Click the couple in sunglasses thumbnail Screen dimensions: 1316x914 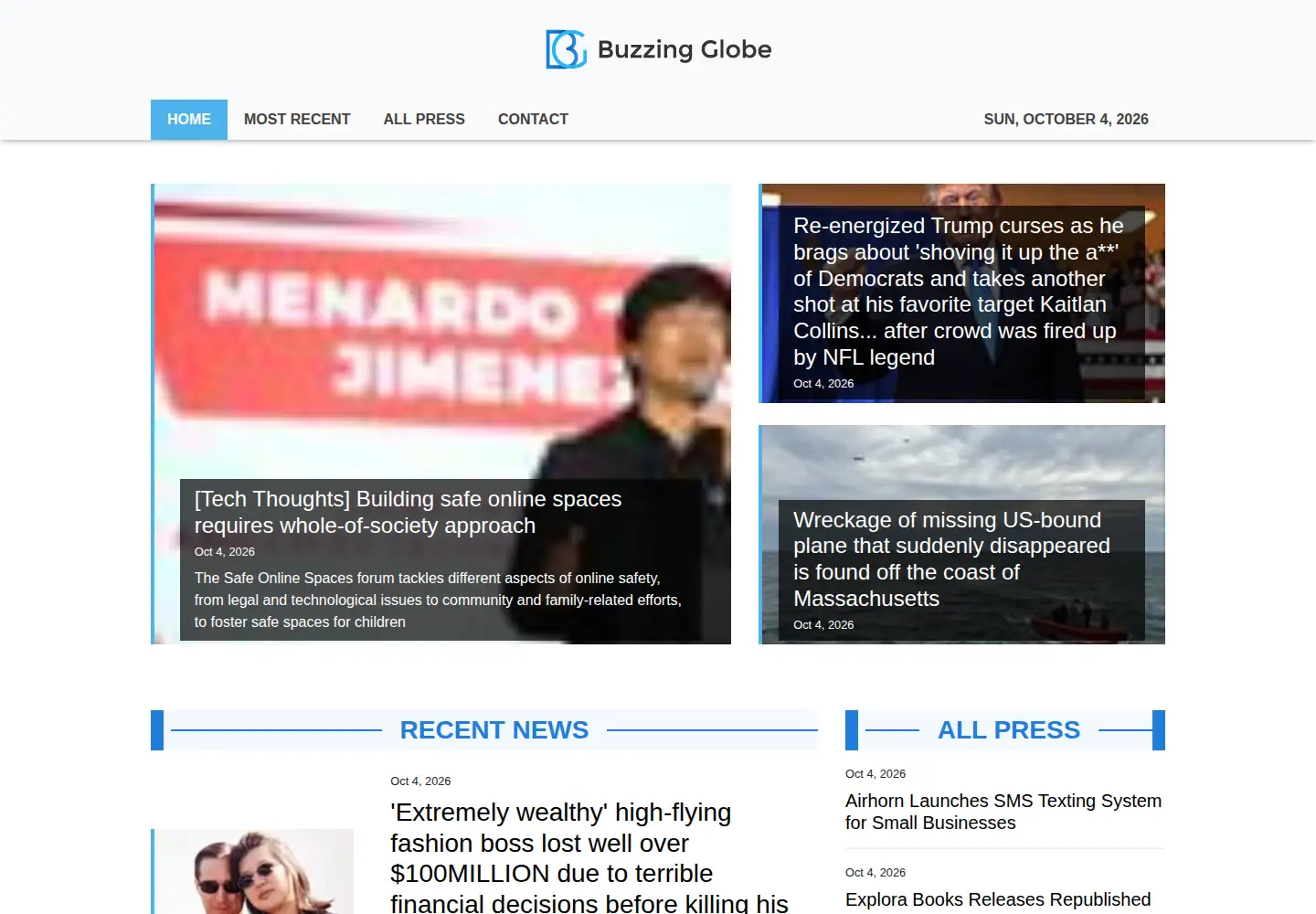[x=252, y=871]
